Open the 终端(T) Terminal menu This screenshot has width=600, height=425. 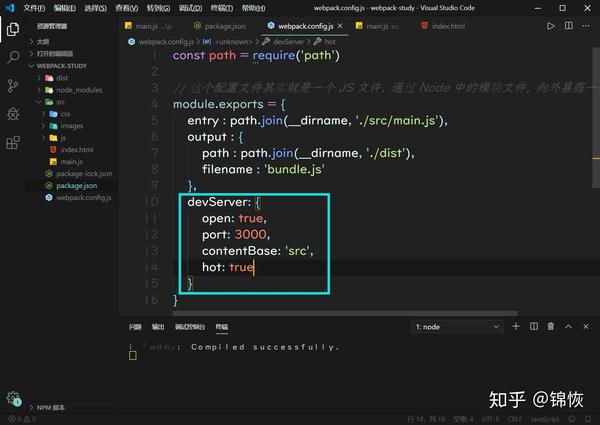click(222, 8)
